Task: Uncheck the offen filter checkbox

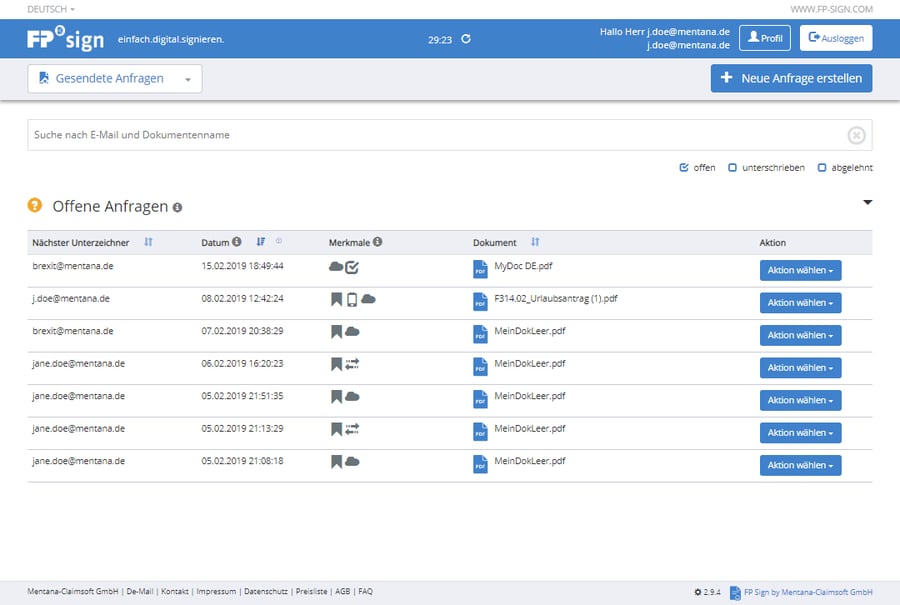Action: (x=684, y=168)
